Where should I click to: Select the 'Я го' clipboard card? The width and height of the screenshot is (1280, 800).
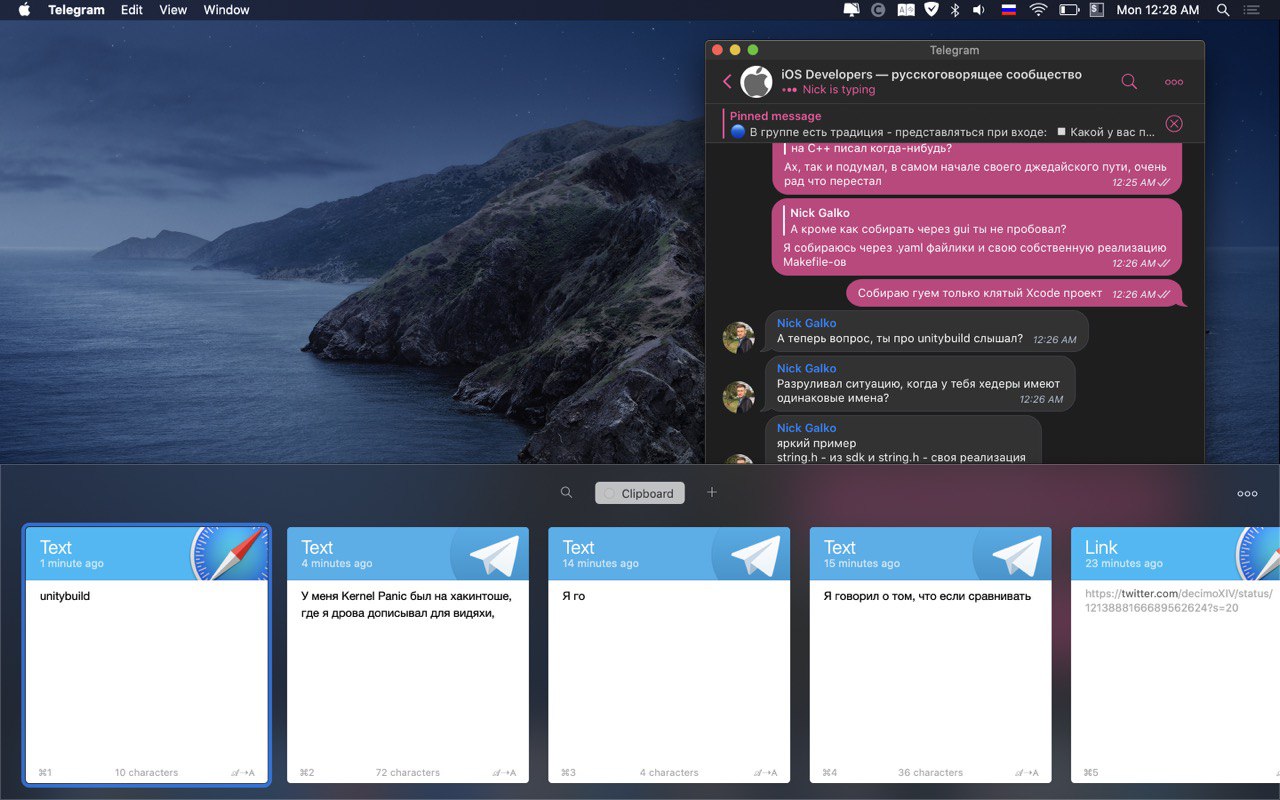click(669, 655)
